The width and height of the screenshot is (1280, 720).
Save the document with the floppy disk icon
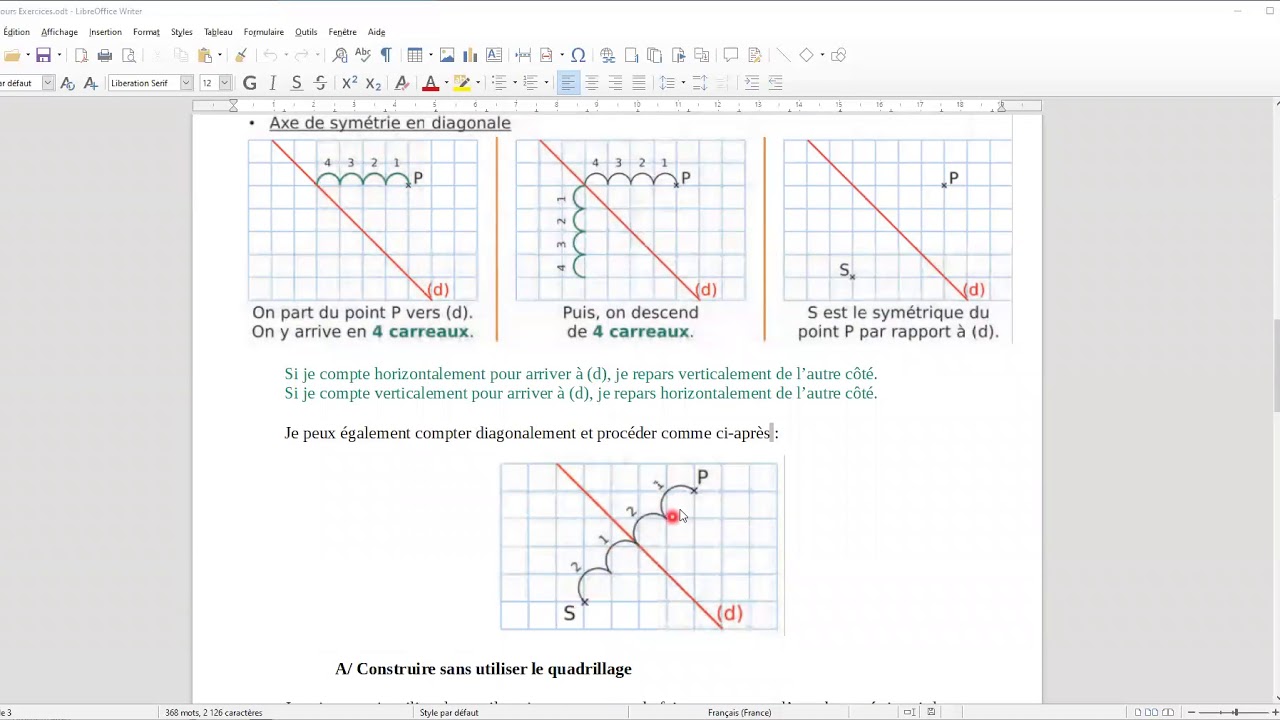(43, 56)
